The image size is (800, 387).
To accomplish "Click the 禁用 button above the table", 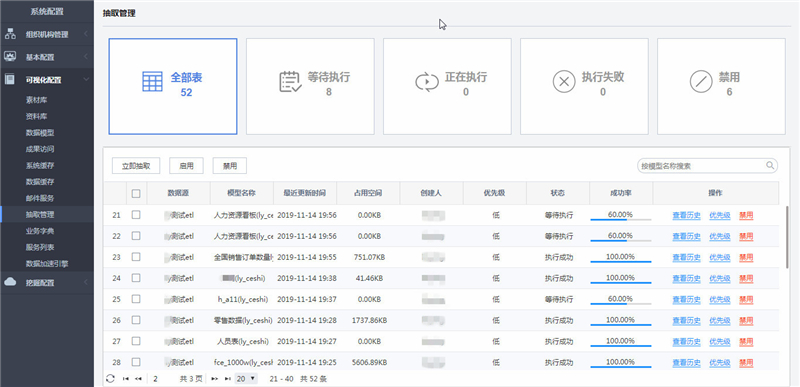I will [x=230, y=166].
